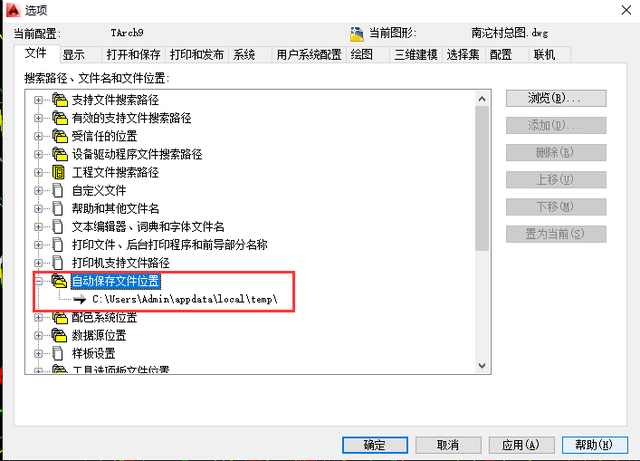640x461 pixels.
Task: Expand the 样板设置 tree node
Action: coord(38,354)
